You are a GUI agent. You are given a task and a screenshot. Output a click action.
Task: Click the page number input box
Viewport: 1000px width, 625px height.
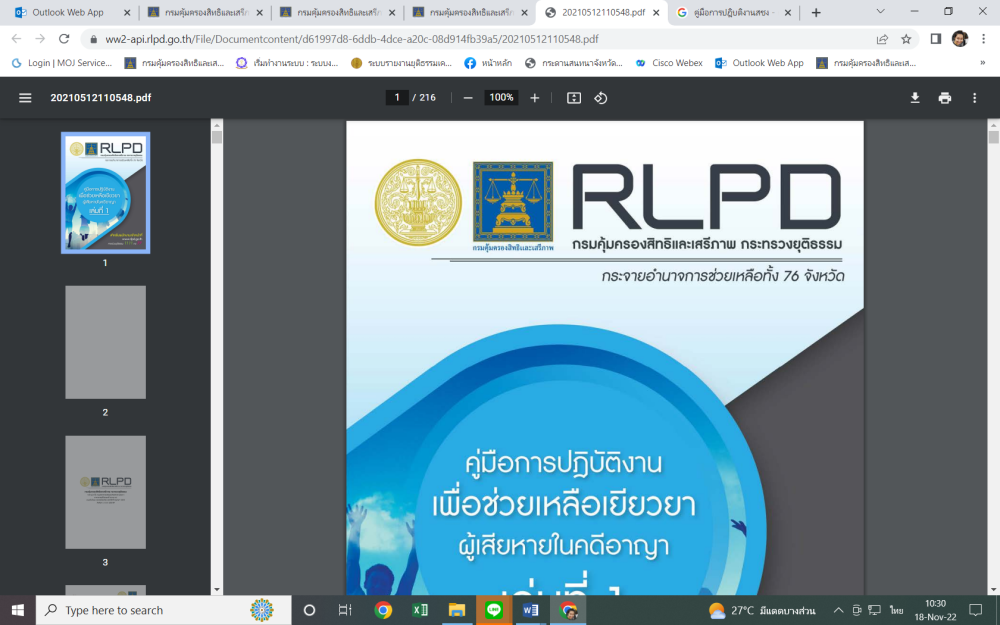coord(397,98)
